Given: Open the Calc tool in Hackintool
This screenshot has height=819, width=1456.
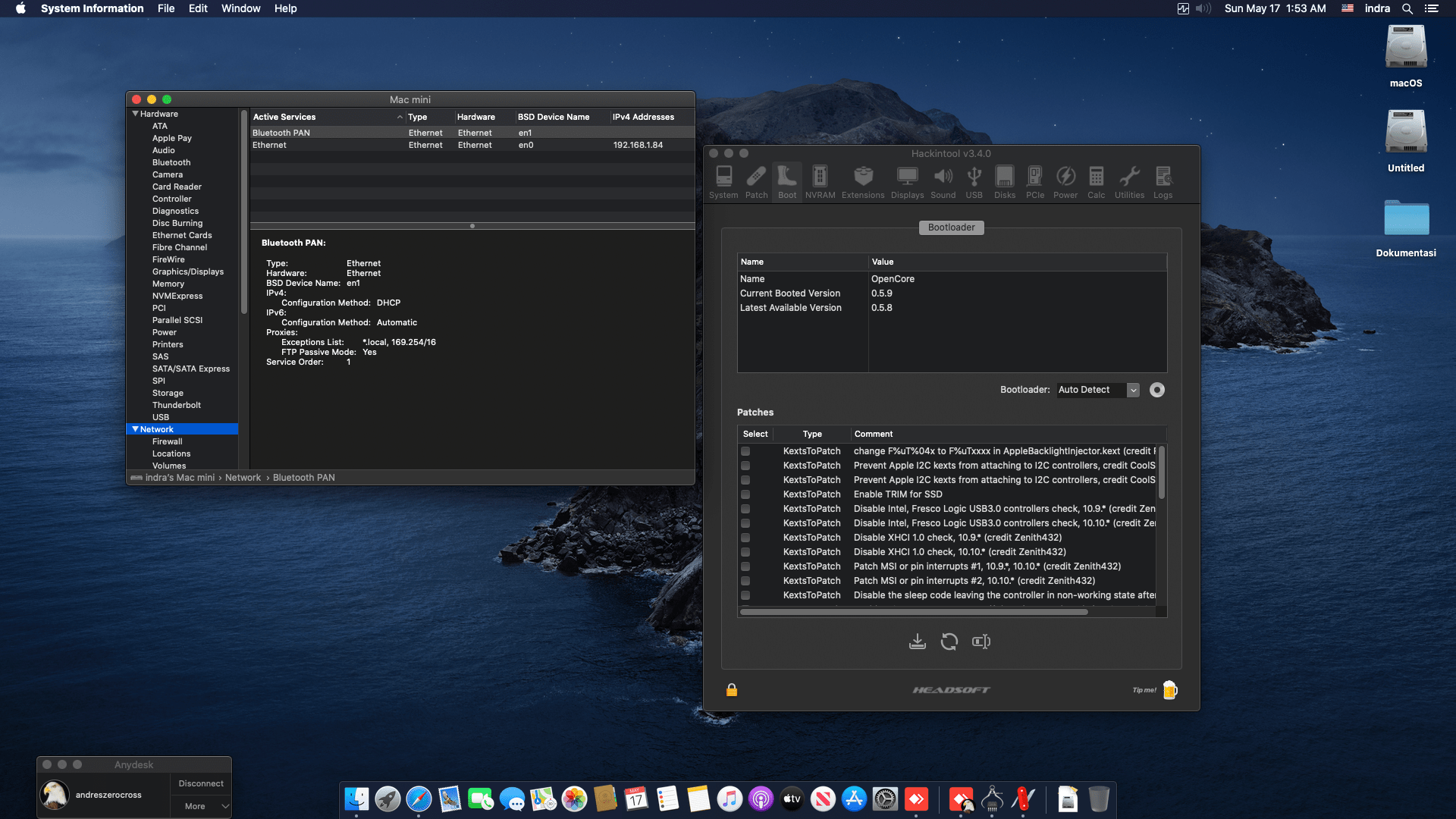Looking at the screenshot, I should [1096, 183].
